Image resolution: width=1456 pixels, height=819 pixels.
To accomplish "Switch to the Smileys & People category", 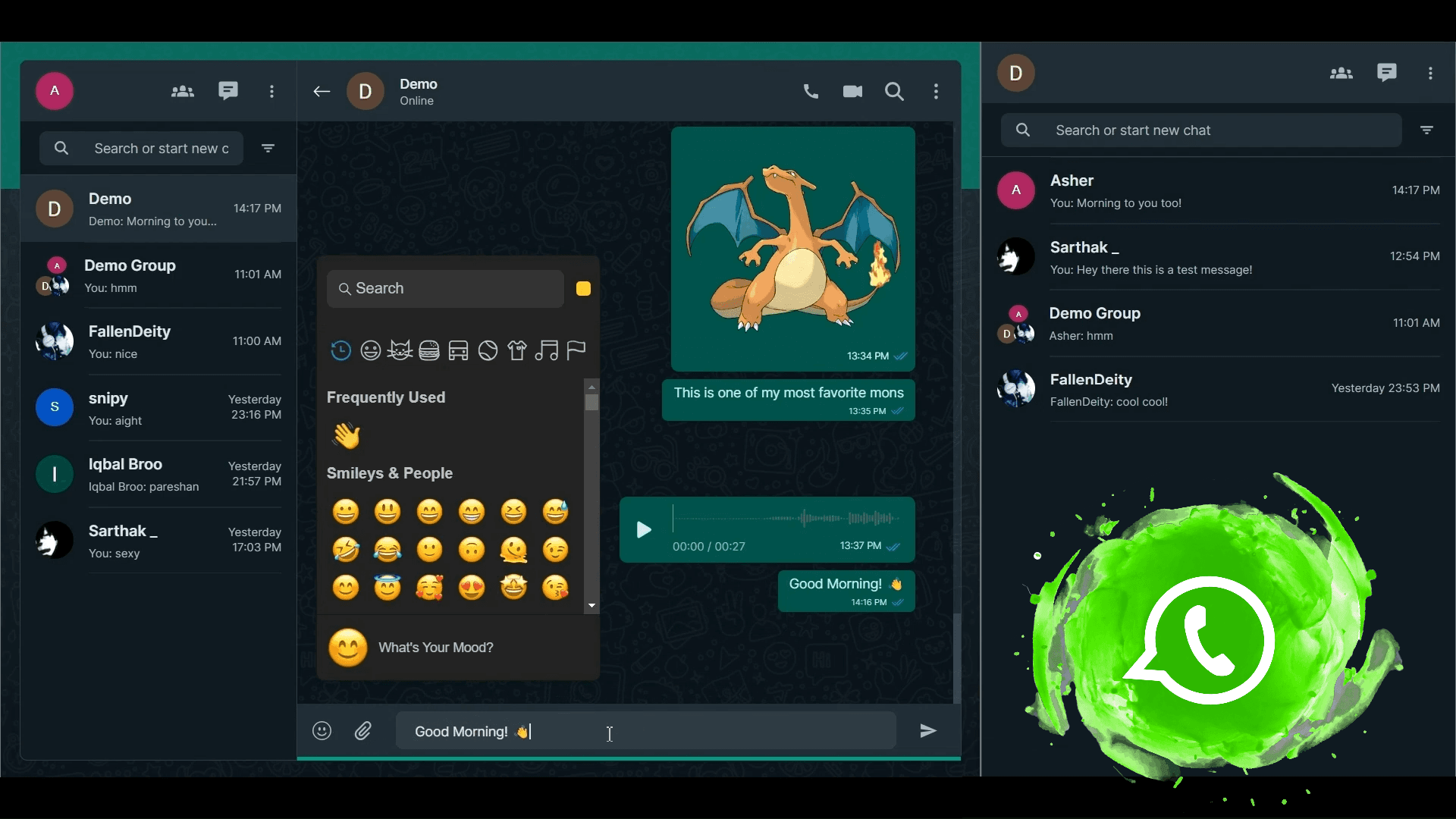I will [x=370, y=350].
